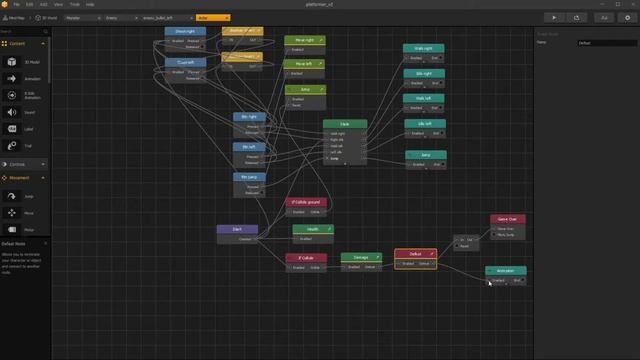Open the Tools menu

click(75, 4)
